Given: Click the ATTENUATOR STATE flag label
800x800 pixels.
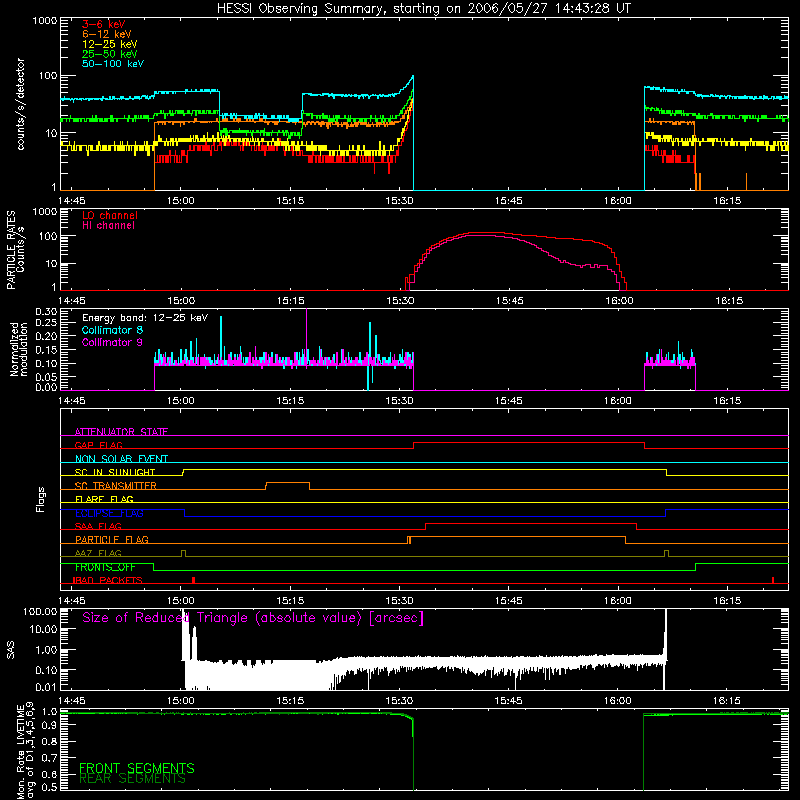Looking at the screenshot, I should pos(121,432).
